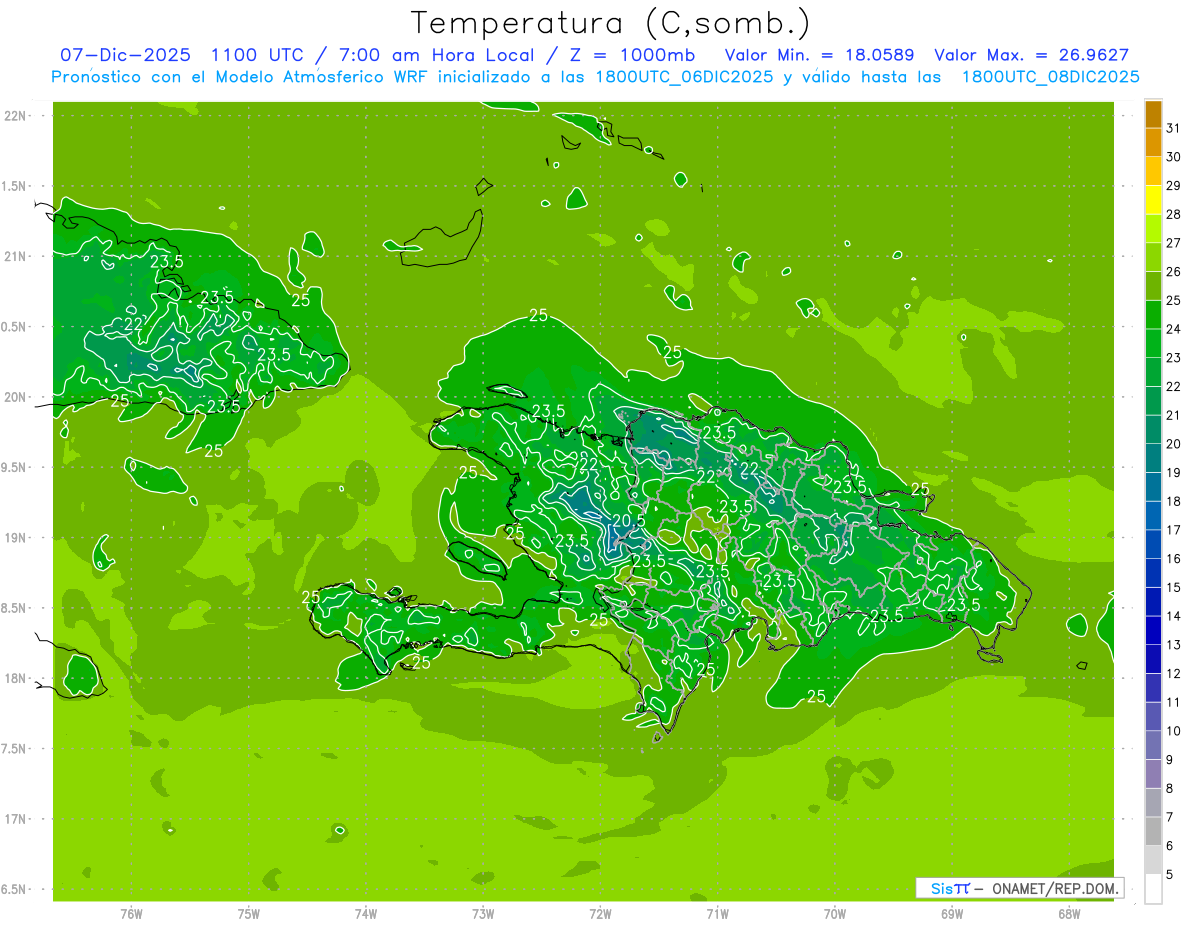1200x927 pixels.
Task: Click the '74W' longitude axis label
Action: 366,913
